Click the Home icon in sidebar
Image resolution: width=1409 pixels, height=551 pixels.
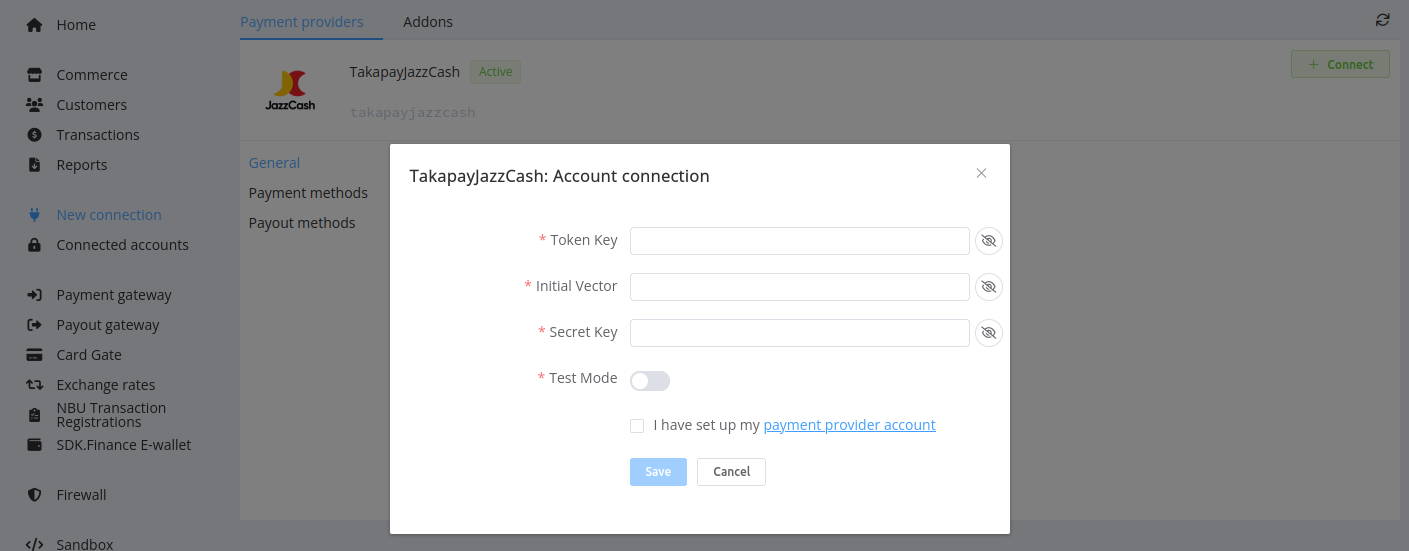(34, 25)
